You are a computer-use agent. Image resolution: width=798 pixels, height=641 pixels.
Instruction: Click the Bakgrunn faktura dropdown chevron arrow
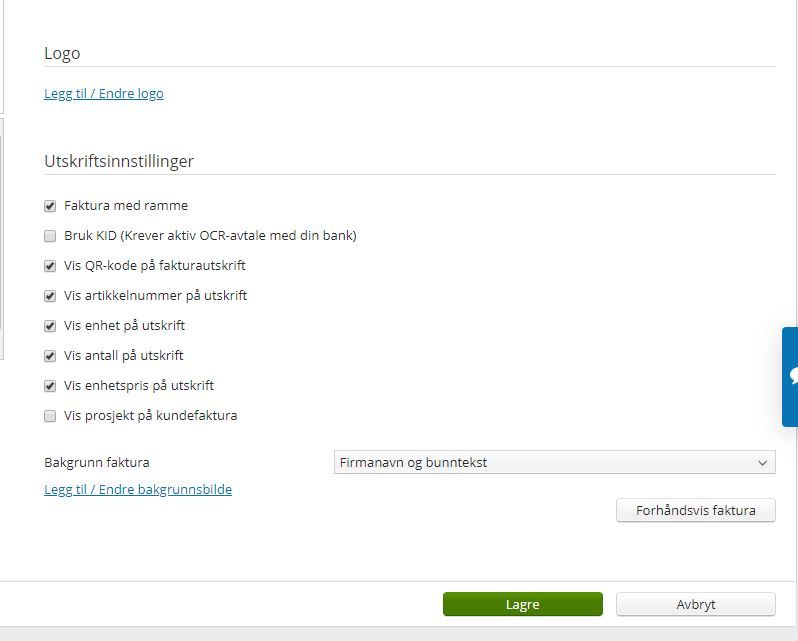point(763,463)
